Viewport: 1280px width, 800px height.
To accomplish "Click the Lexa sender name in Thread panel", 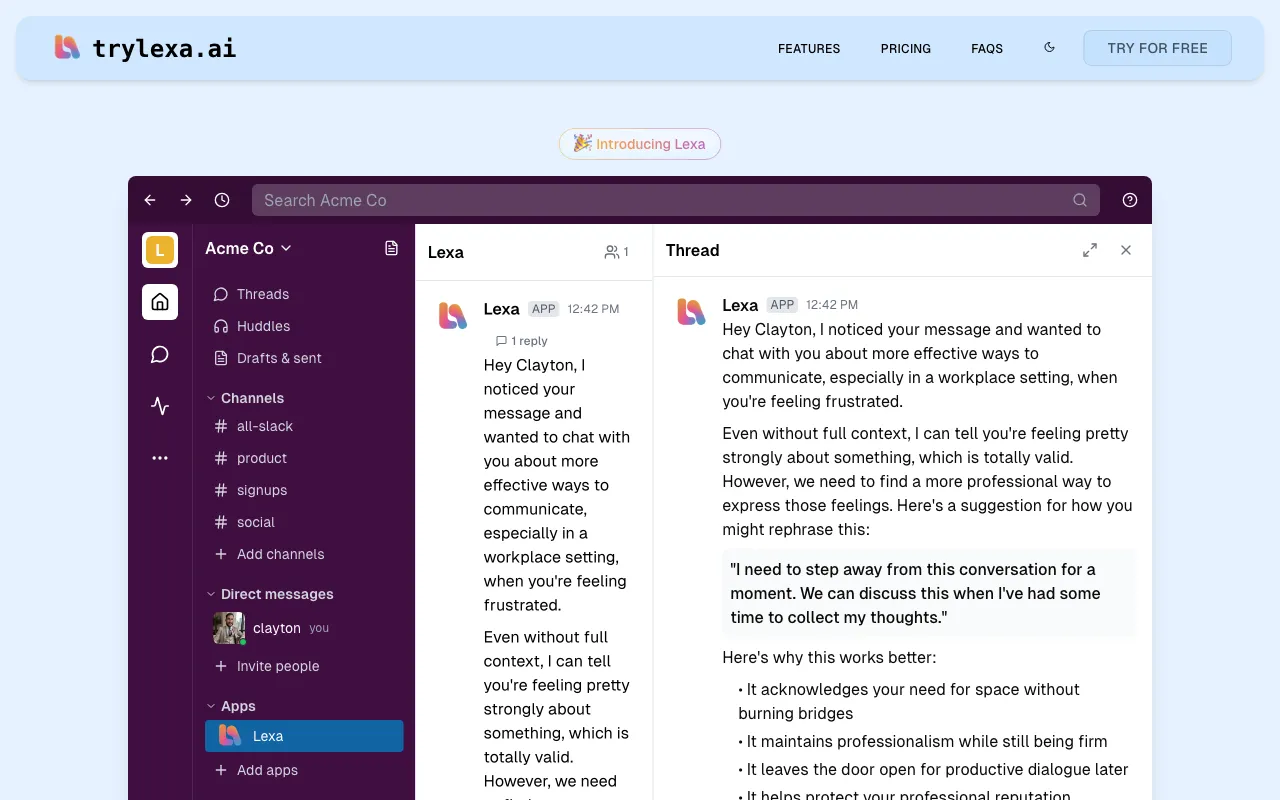I will click(740, 305).
